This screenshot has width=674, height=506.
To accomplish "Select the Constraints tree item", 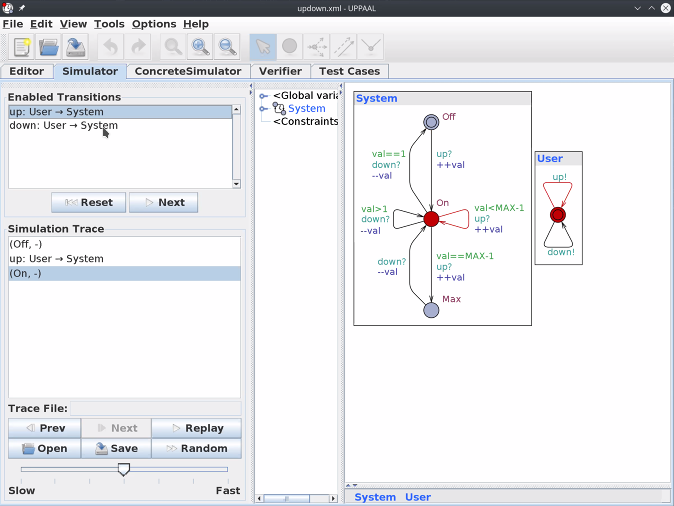I will click(306, 122).
